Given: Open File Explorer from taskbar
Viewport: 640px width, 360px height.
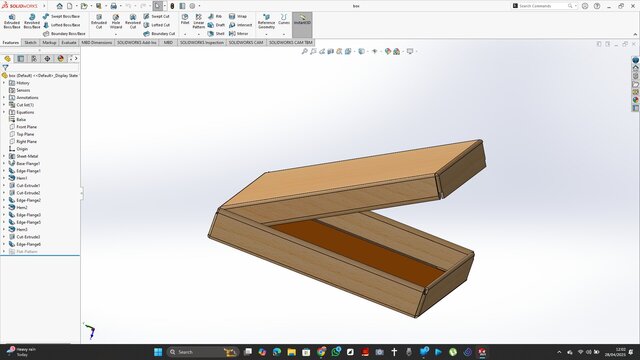Looking at the screenshot, I should (291, 352).
